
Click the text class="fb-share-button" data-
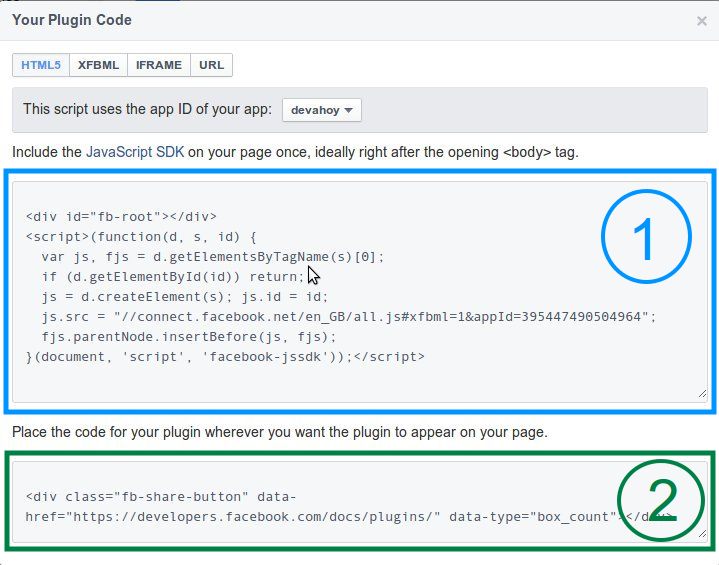pos(181,497)
